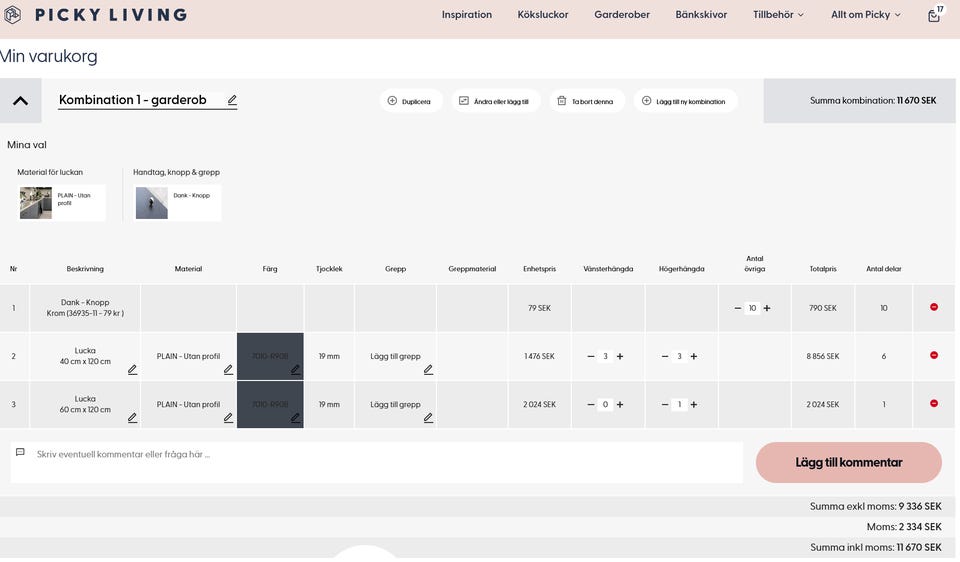Remove row 3 with the red delete icon

(934, 404)
